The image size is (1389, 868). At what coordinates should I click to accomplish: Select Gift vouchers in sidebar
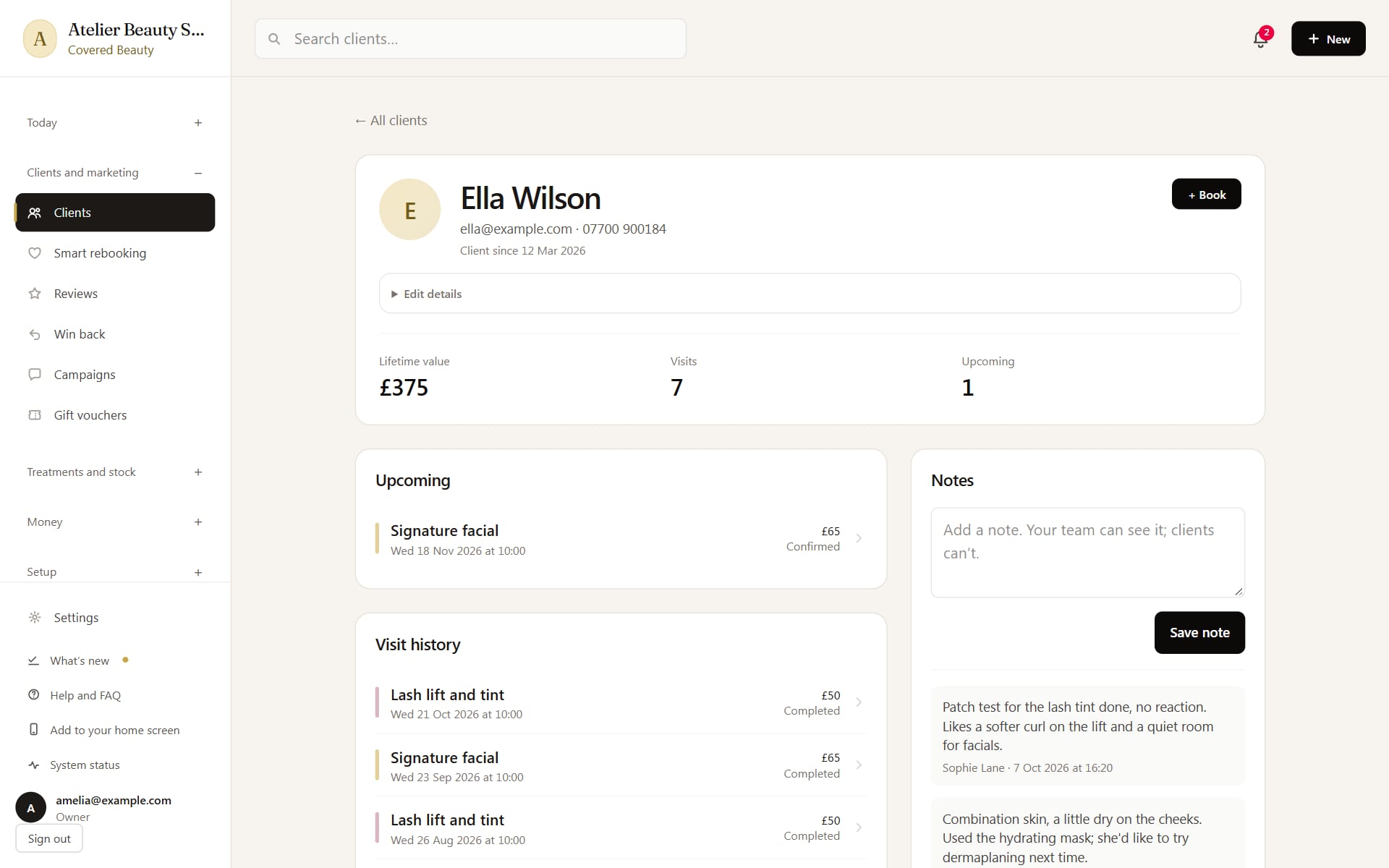tap(115, 415)
